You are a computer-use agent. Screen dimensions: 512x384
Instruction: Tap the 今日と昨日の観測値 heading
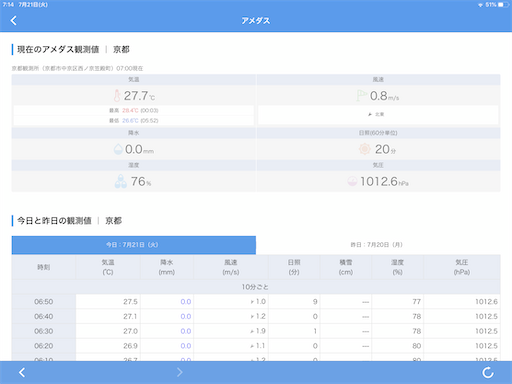tap(54, 221)
